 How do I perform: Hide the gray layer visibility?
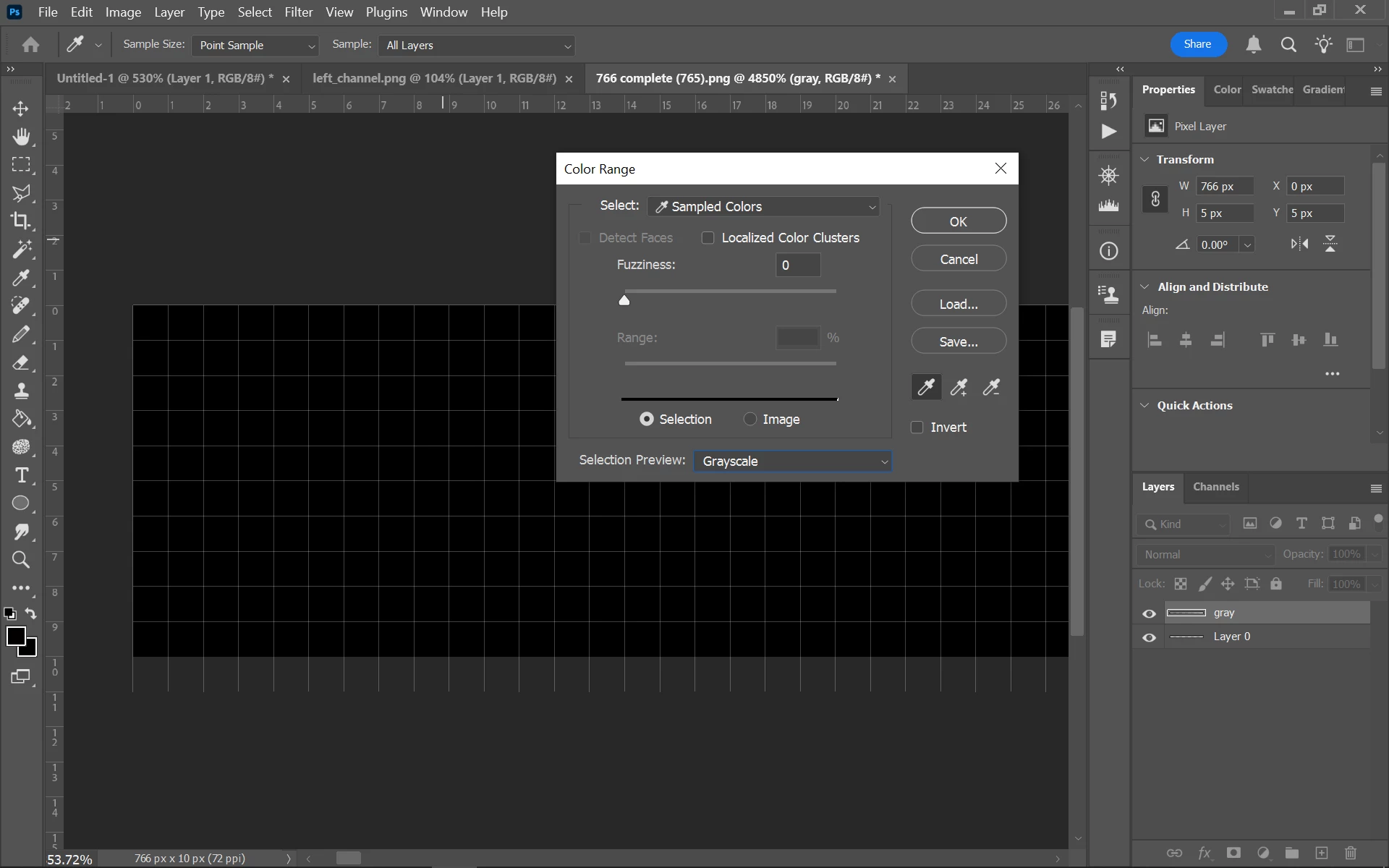[1149, 613]
